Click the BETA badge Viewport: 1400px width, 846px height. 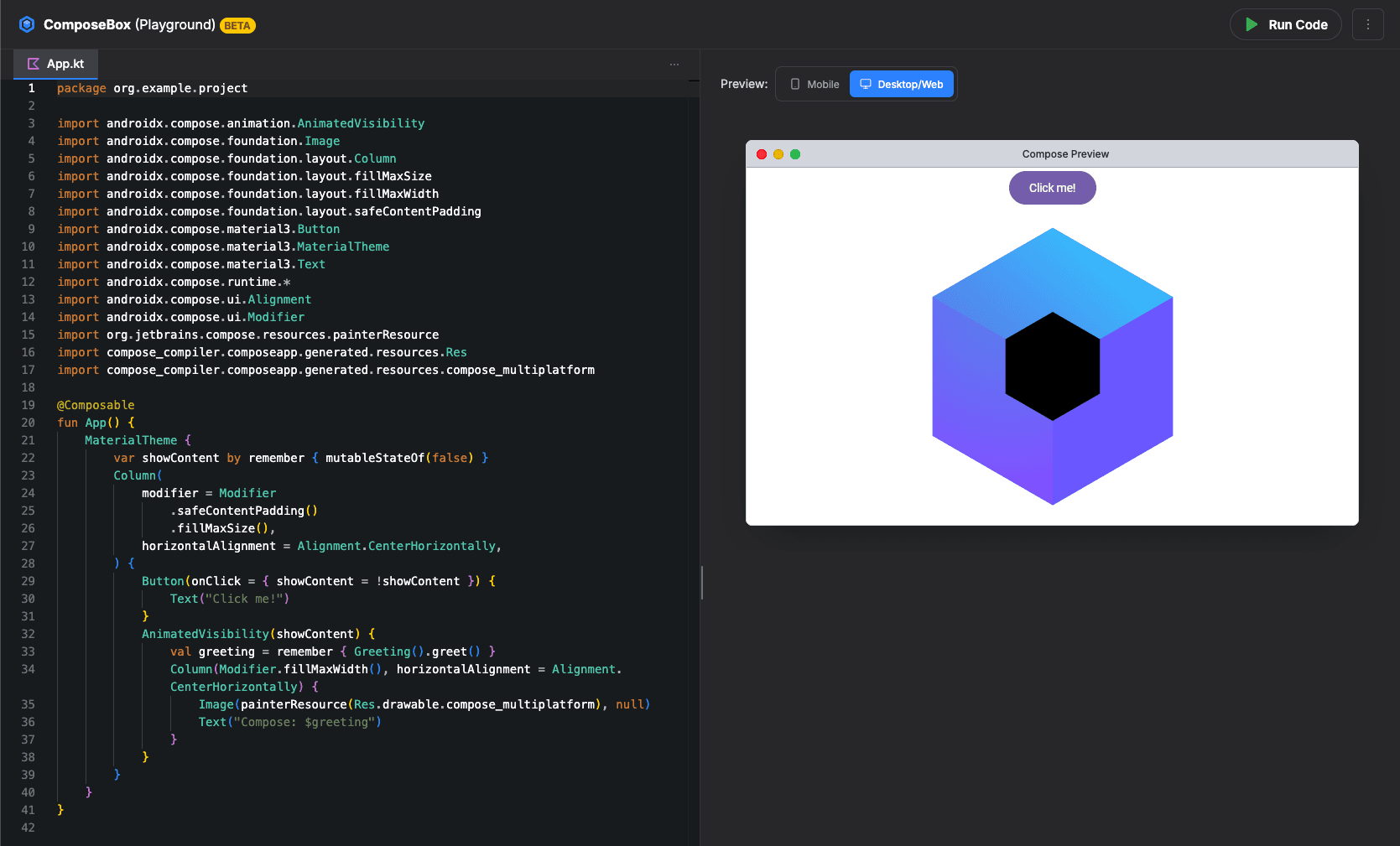tap(237, 25)
